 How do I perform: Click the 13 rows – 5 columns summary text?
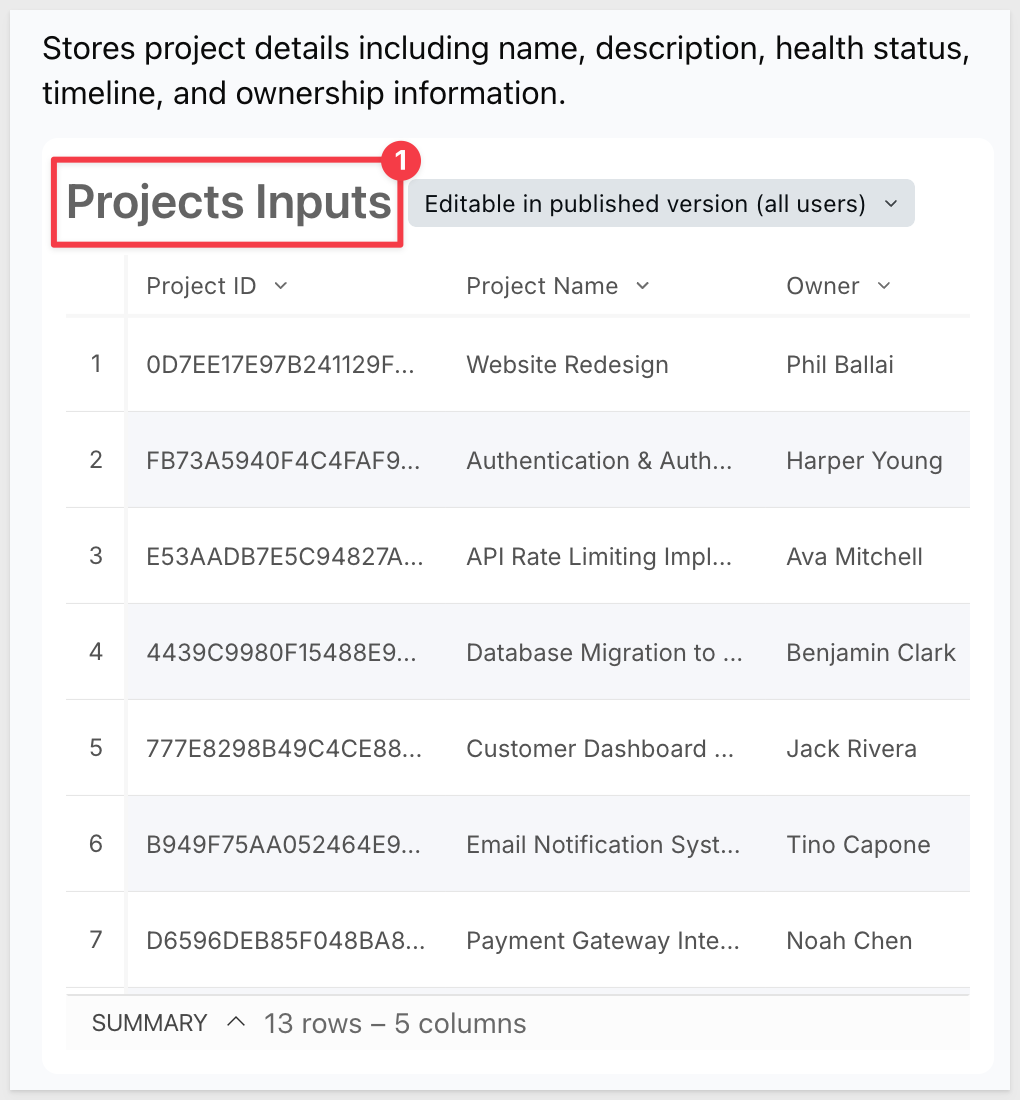(x=395, y=1024)
